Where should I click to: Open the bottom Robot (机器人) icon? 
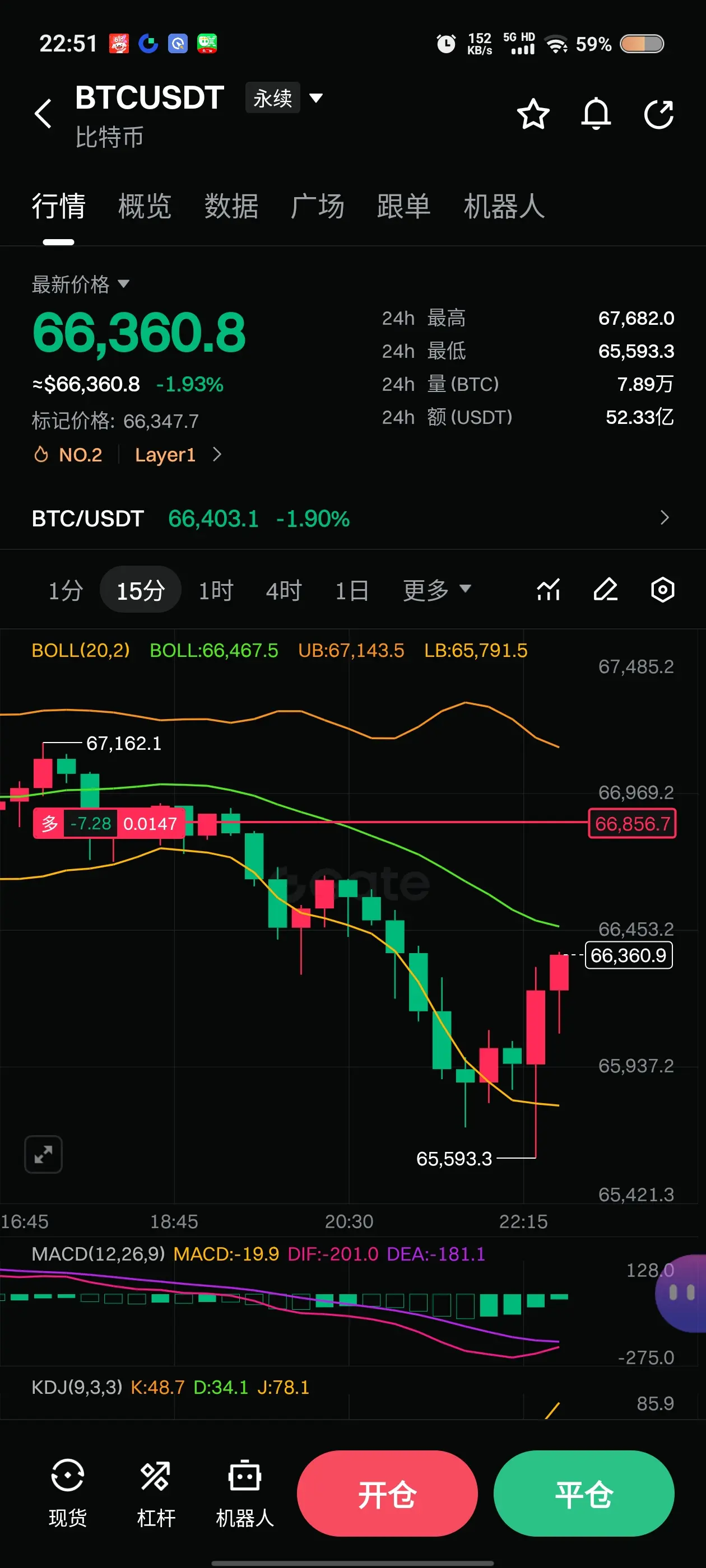(x=245, y=1493)
